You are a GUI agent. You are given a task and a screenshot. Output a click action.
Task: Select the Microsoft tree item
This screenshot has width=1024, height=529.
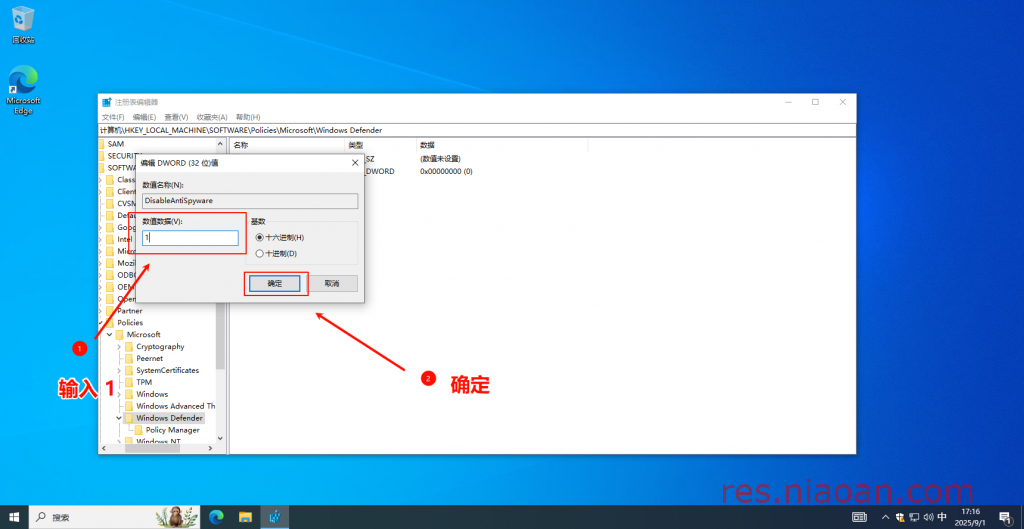click(143, 334)
